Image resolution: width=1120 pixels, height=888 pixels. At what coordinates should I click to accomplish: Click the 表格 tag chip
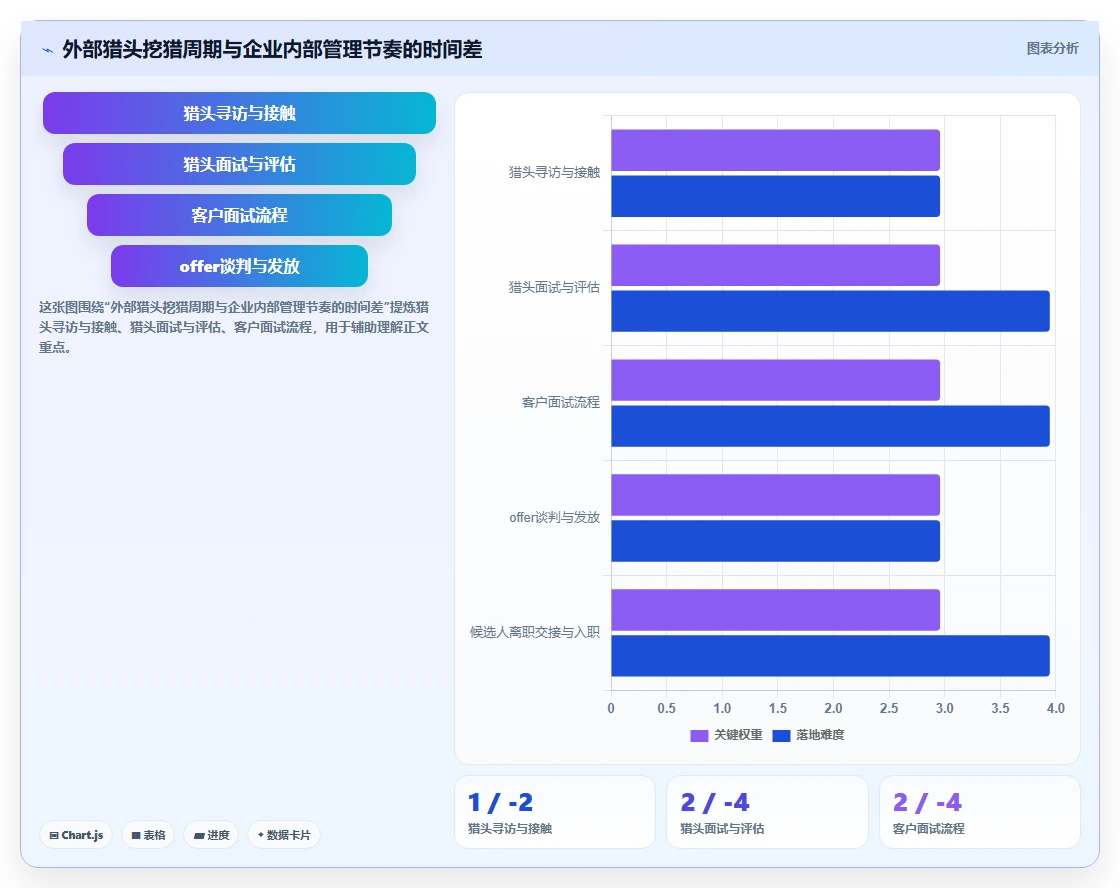tap(149, 834)
